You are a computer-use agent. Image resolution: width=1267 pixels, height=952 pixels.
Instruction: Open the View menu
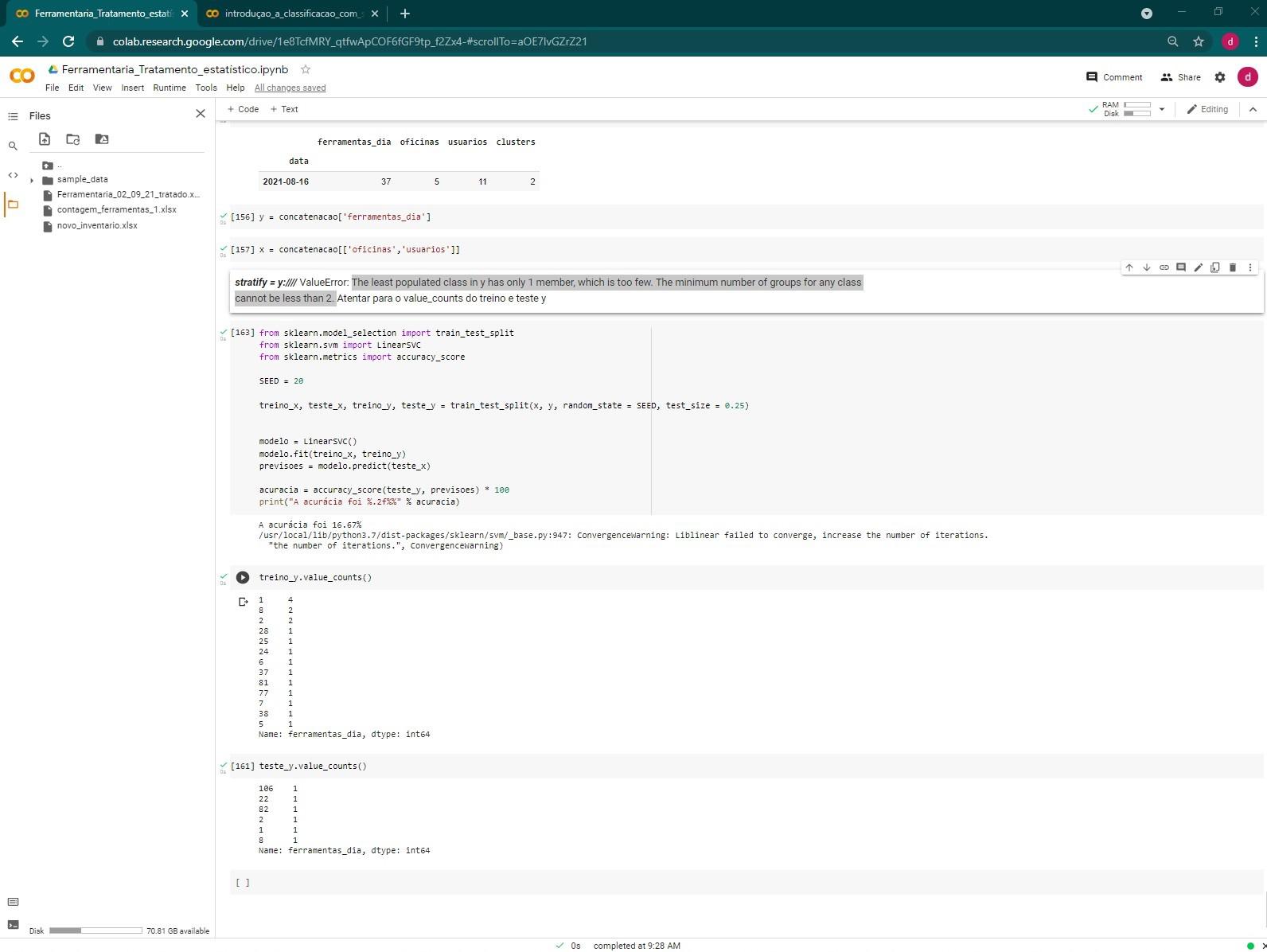pos(102,88)
